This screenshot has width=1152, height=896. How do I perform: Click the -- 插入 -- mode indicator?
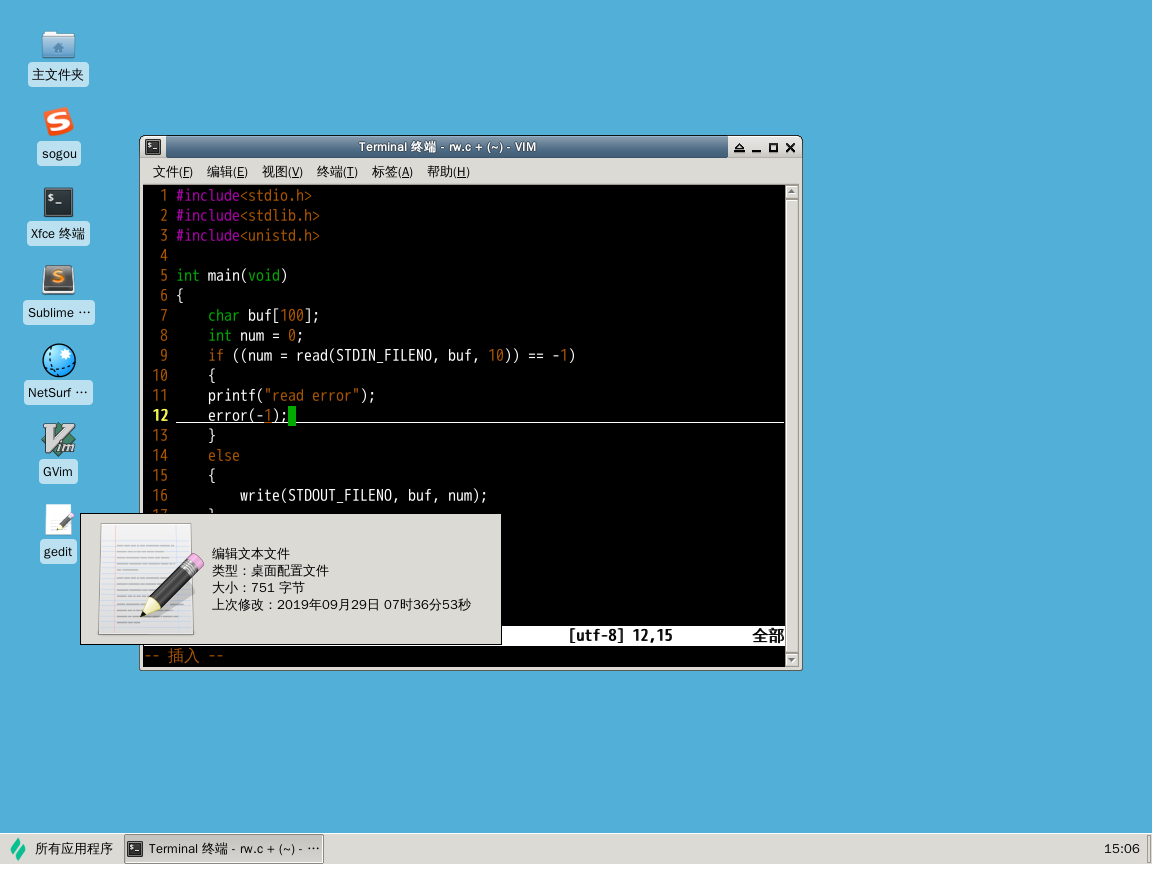click(x=184, y=655)
